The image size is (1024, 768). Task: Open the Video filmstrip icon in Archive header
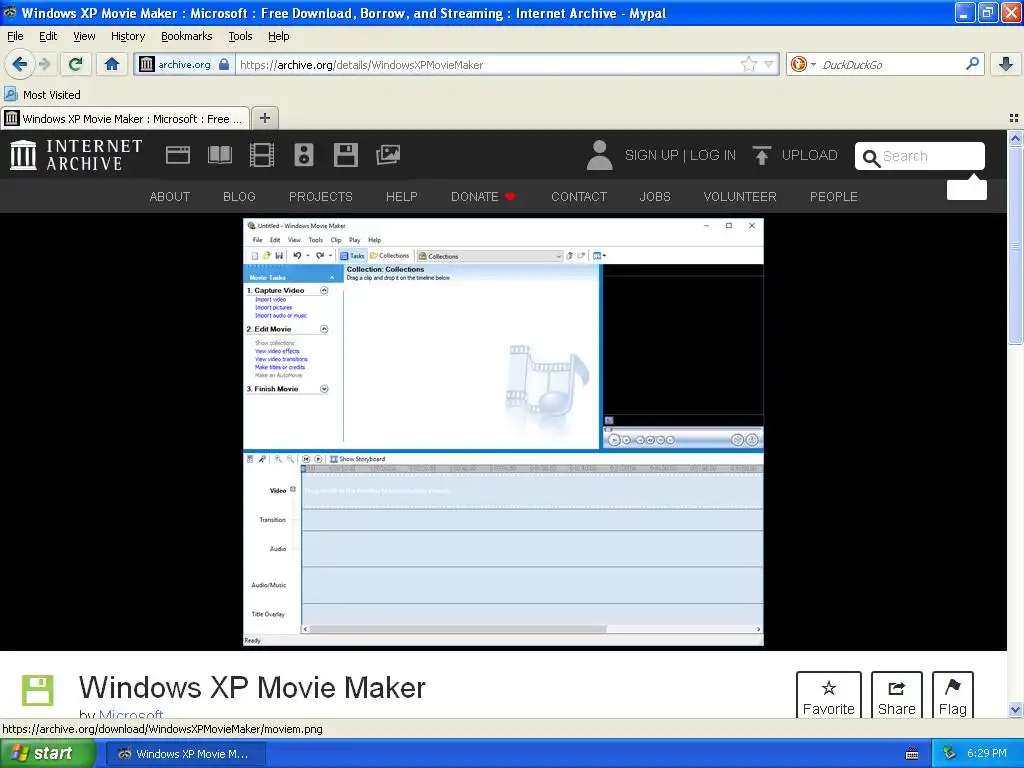click(262, 155)
